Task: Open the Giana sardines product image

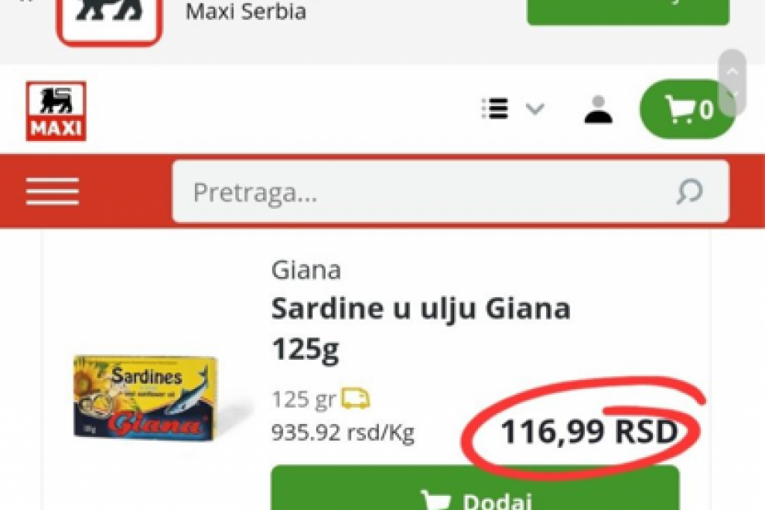Action: 145,398
